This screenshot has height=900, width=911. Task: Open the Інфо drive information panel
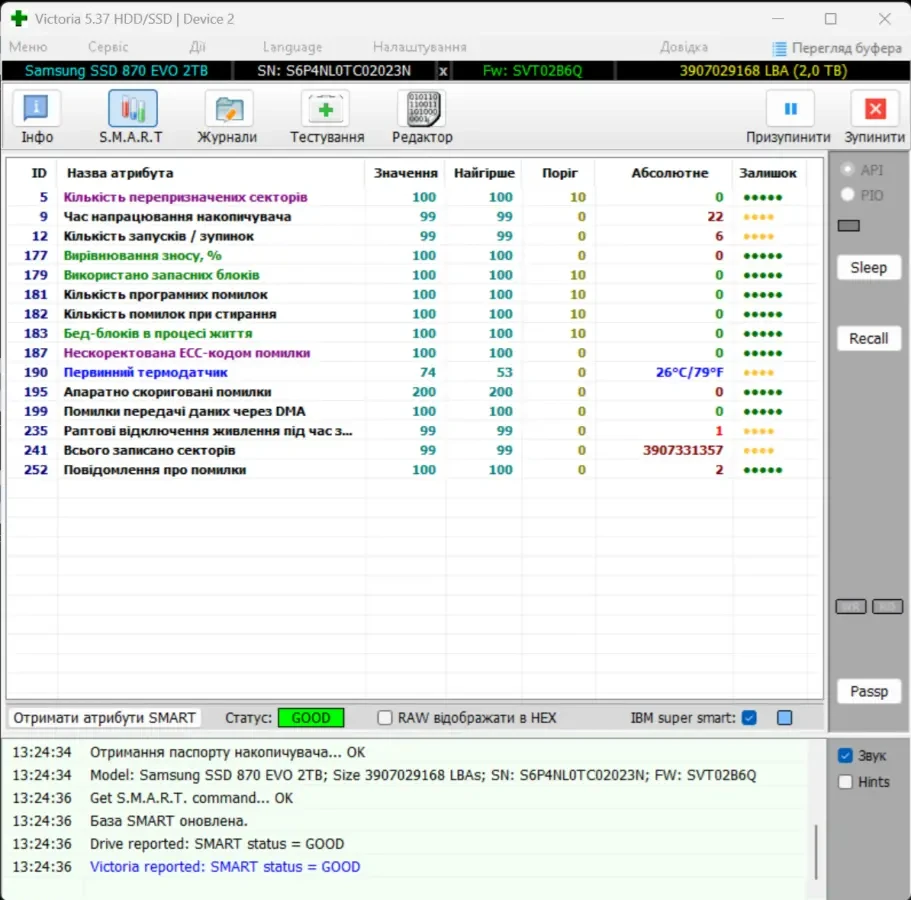pyautogui.click(x=37, y=109)
